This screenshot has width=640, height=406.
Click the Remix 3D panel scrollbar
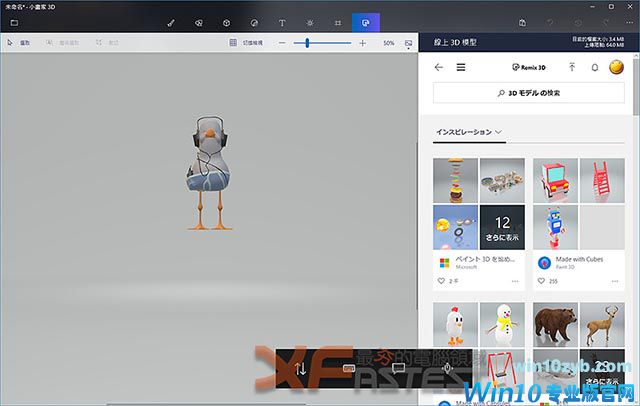(x=636, y=88)
